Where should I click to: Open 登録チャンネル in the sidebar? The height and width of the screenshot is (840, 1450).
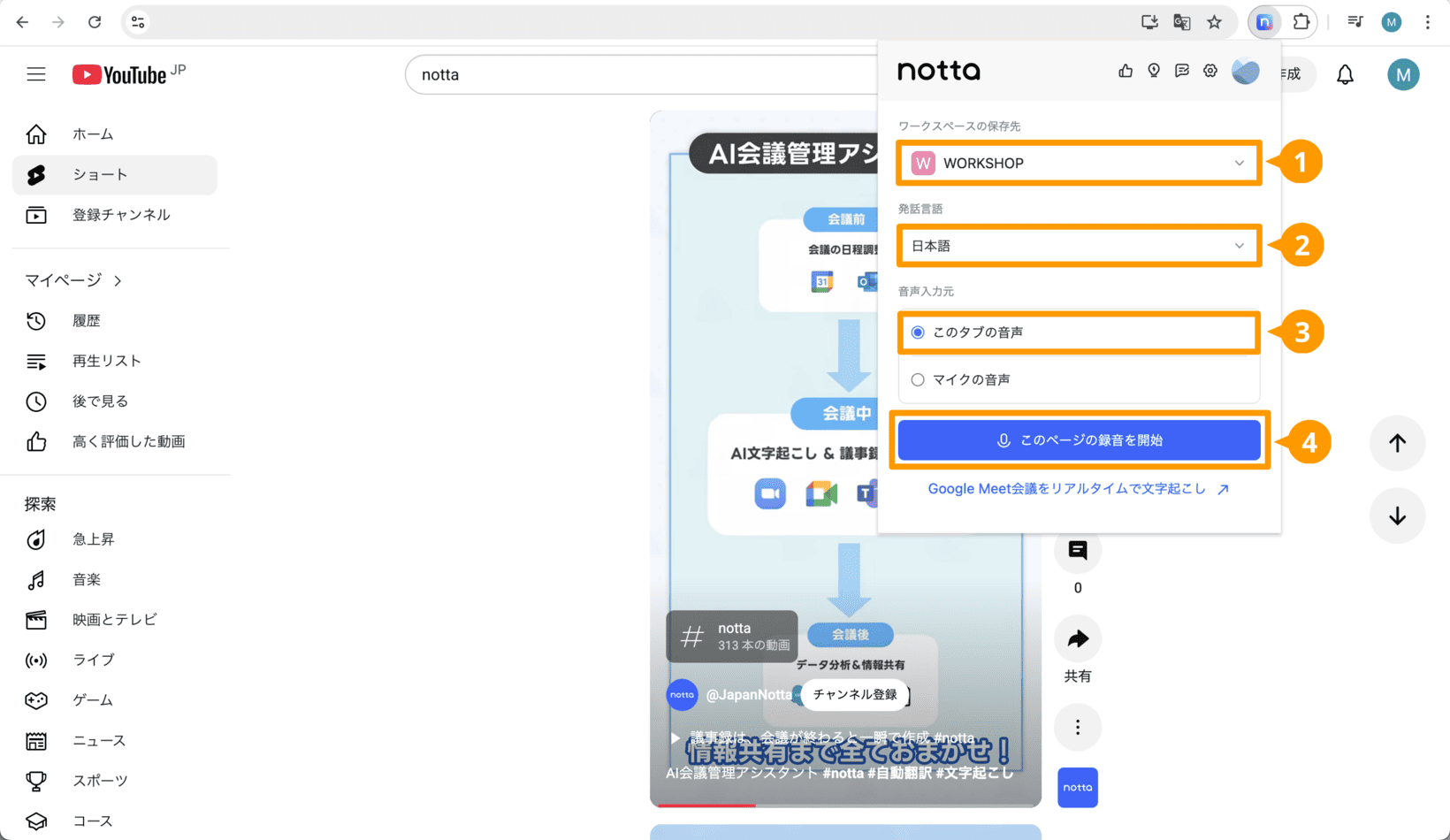click(x=115, y=215)
